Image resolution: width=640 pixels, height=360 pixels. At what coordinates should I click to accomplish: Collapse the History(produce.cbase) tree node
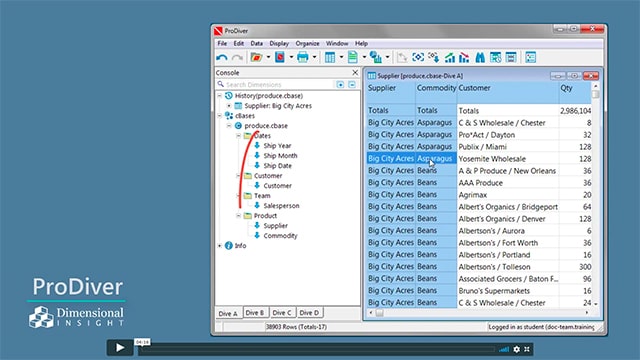coord(220,96)
